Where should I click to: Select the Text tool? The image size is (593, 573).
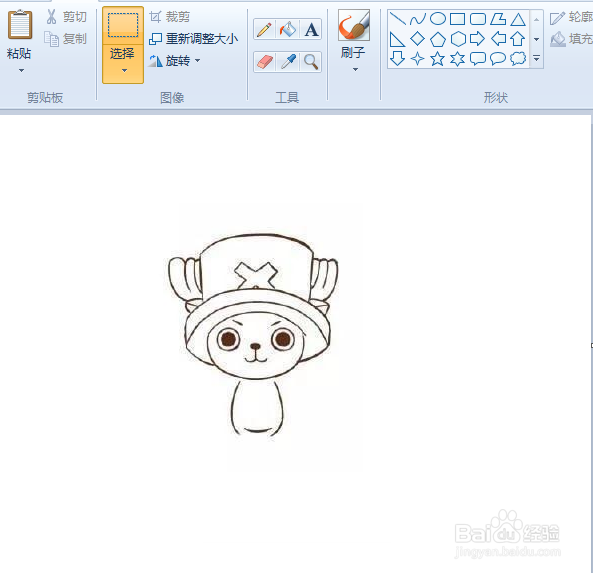(x=311, y=29)
